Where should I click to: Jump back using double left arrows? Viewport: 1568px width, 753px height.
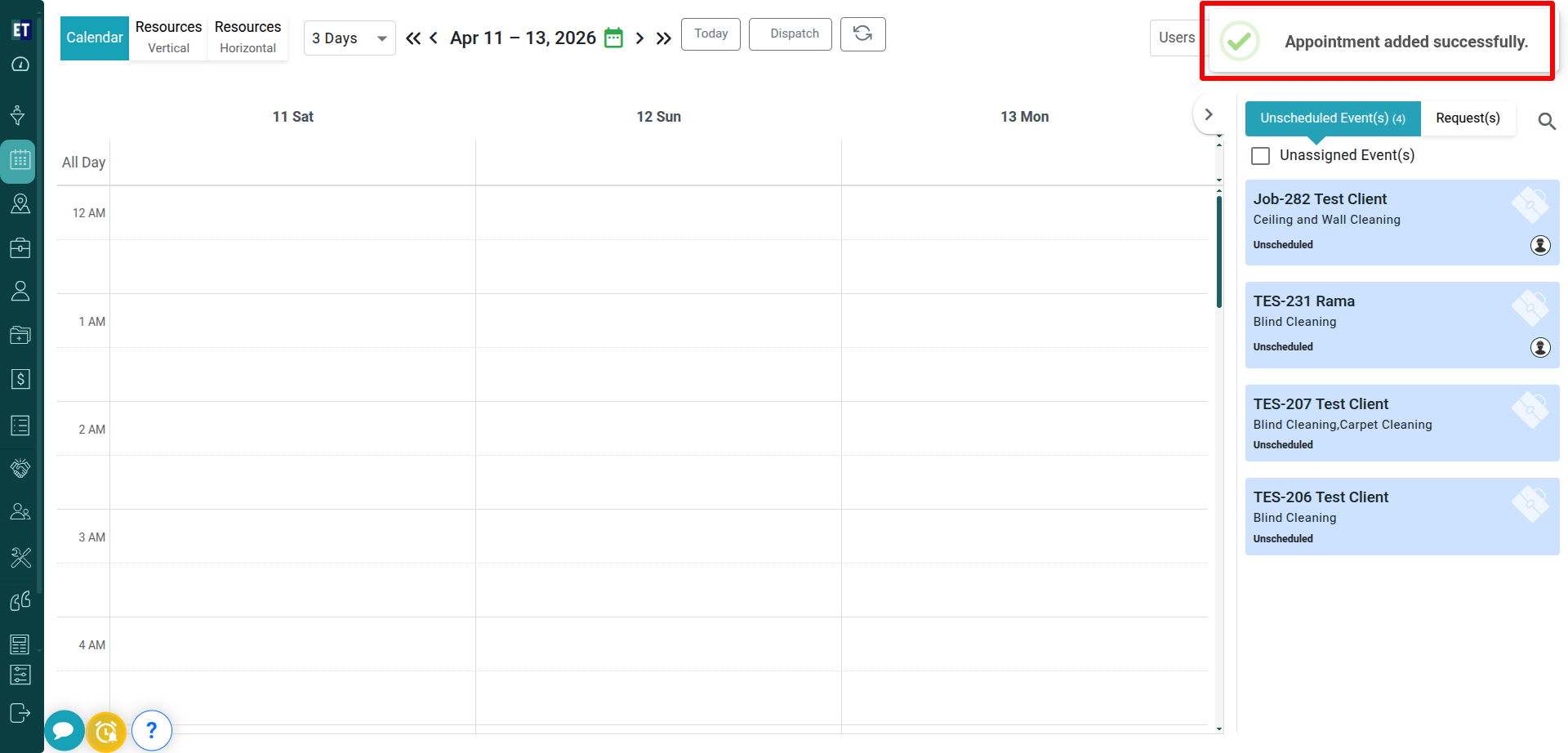click(x=413, y=38)
